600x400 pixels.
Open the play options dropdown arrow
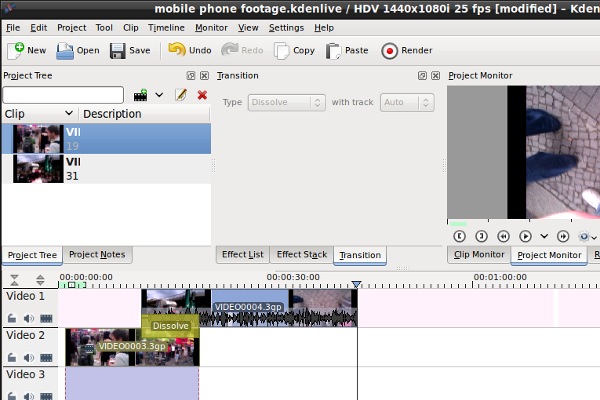(544, 237)
